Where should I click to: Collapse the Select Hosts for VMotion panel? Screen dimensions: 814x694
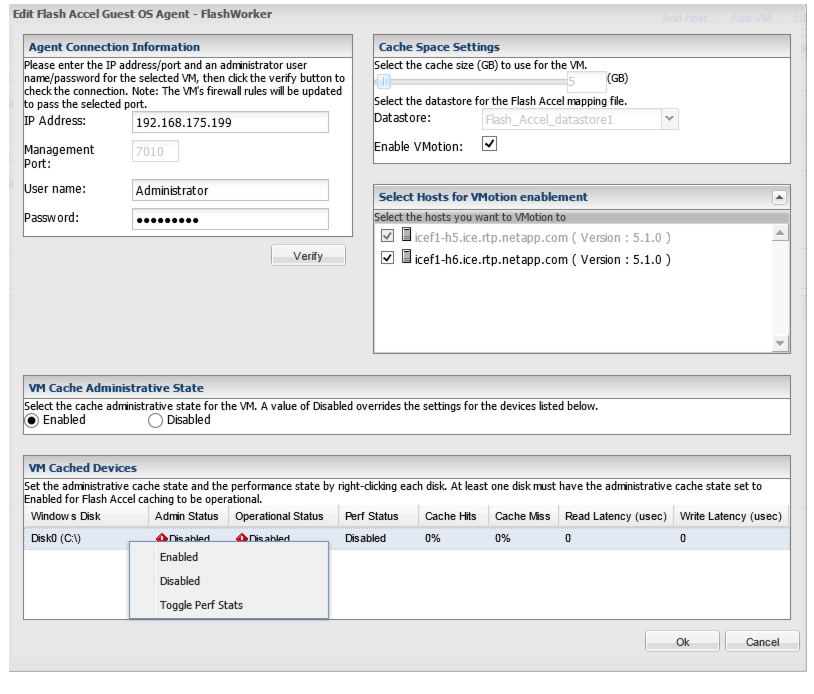pos(779,197)
